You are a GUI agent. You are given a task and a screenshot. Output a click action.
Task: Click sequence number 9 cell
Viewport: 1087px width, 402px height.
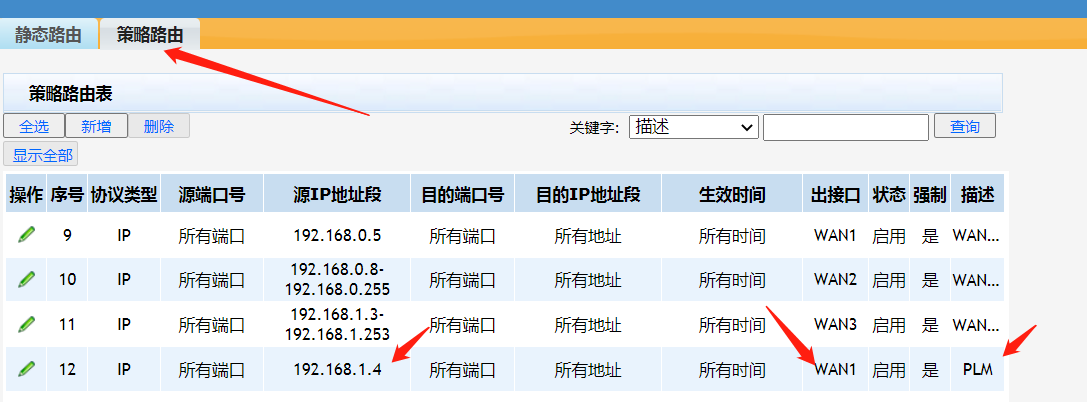pyautogui.click(x=67, y=236)
